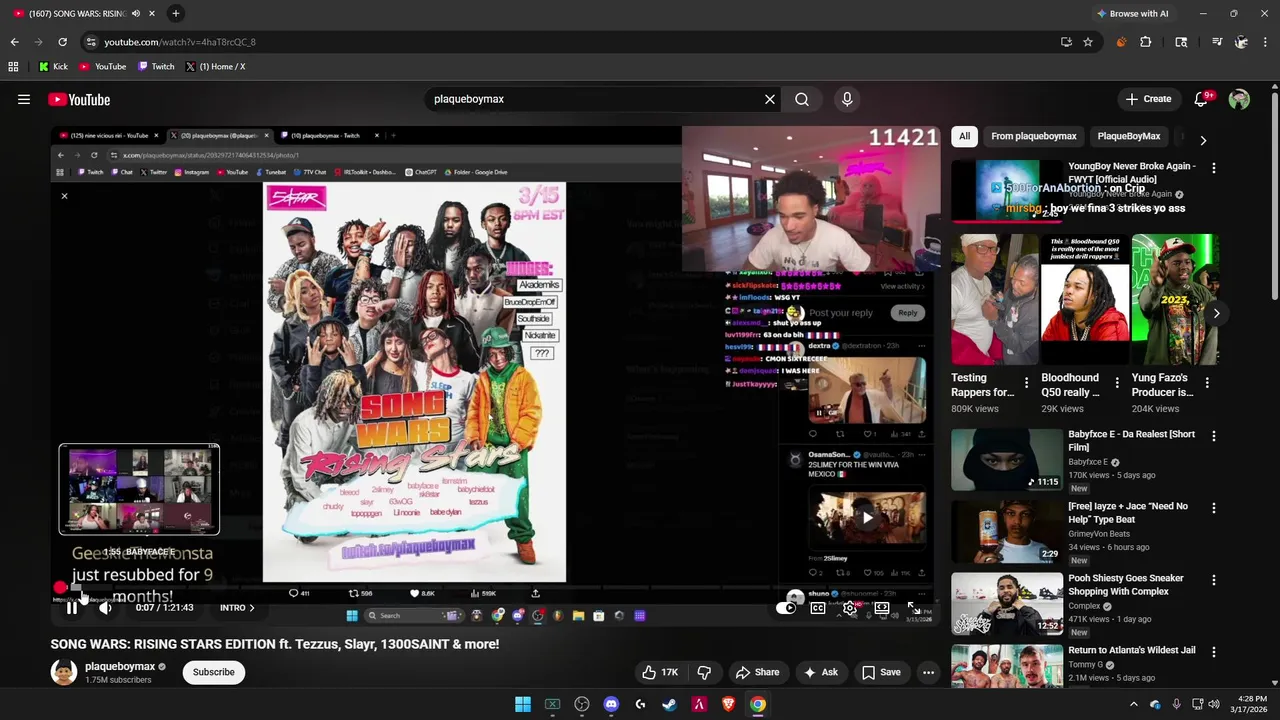
Task: Open Steam from the taskbar
Action: coord(669,704)
